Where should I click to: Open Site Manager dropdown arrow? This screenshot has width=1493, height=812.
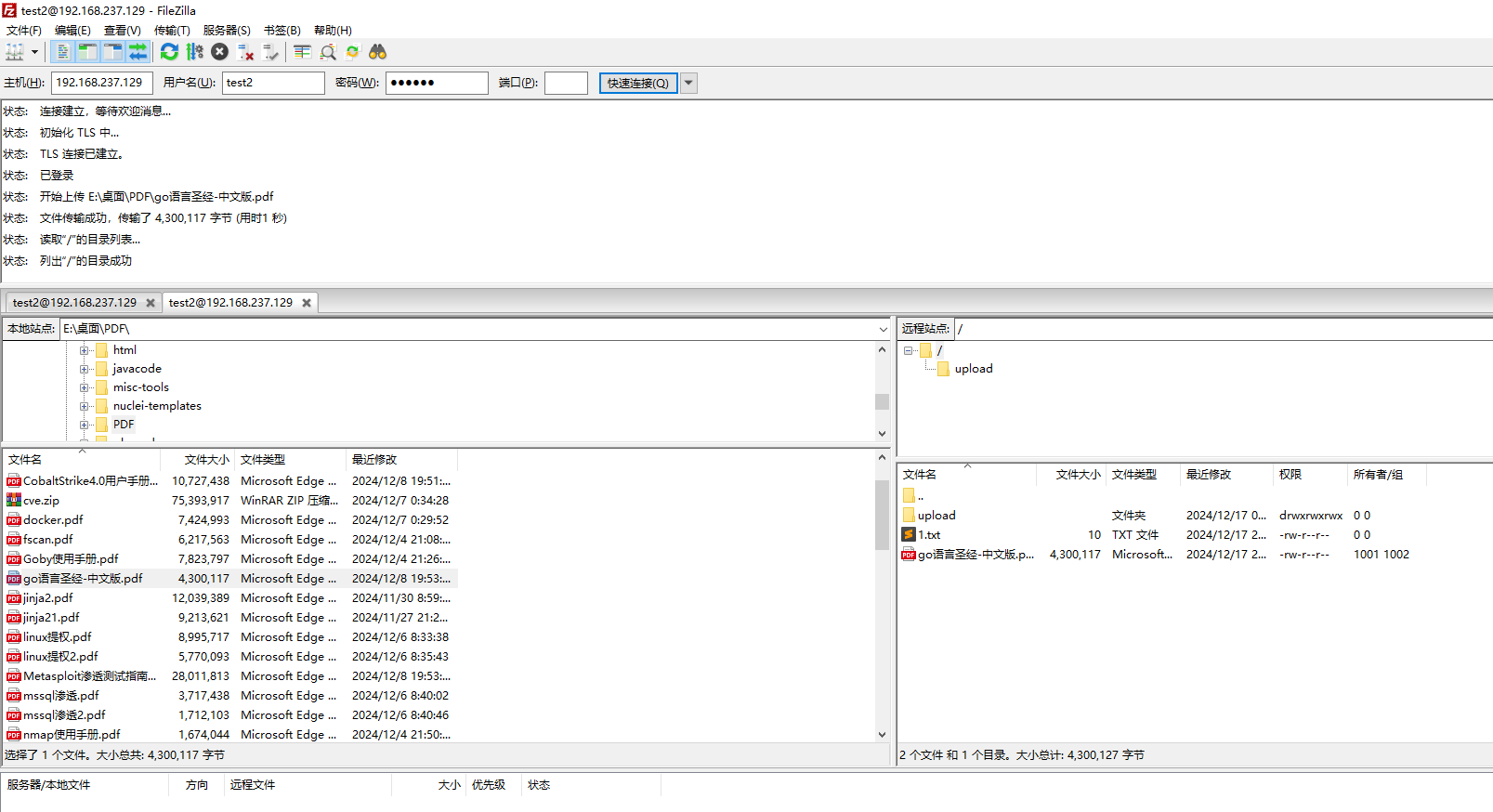pos(34,52)
